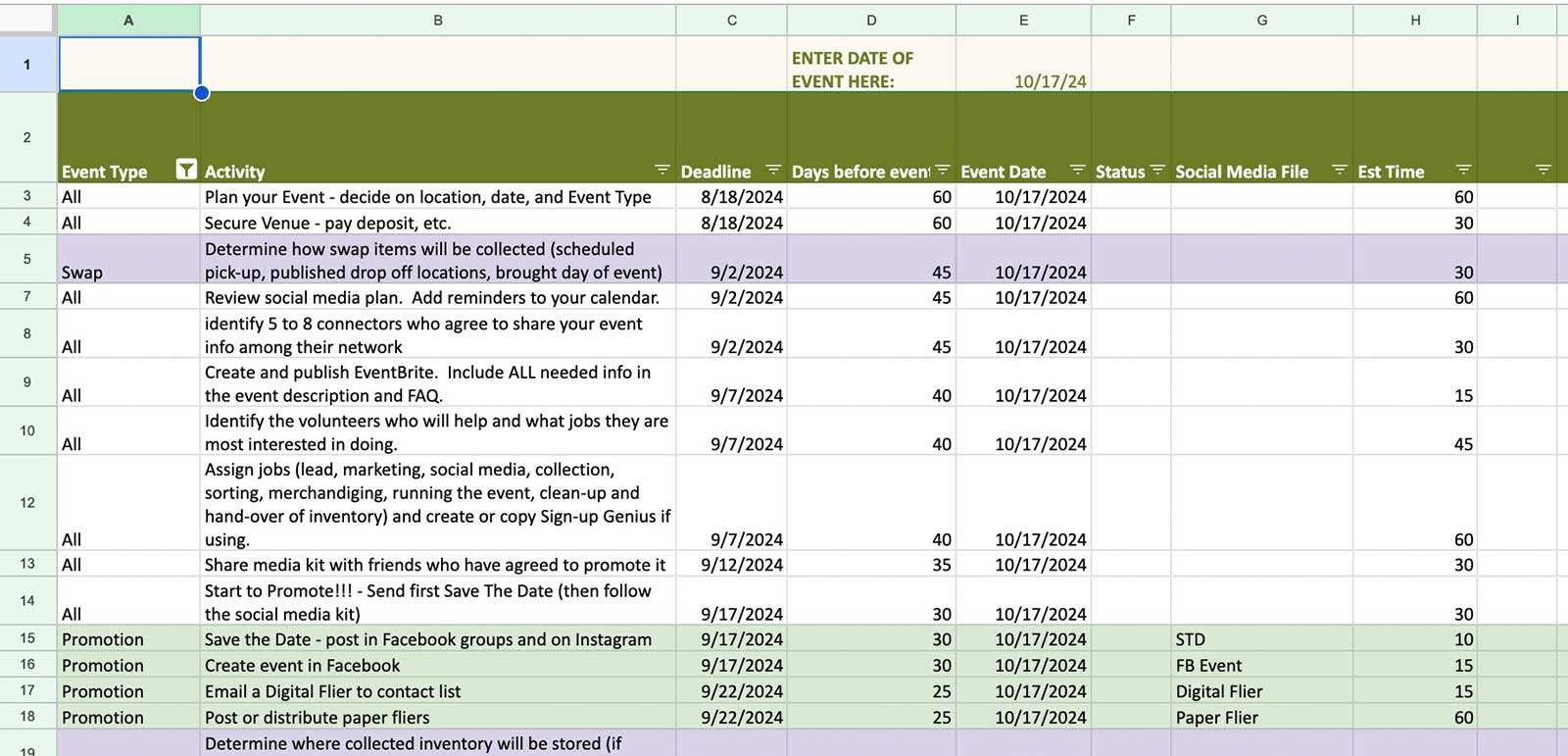Click the 'Digital Flier' social media file cell

click(x=1261, y=691)
